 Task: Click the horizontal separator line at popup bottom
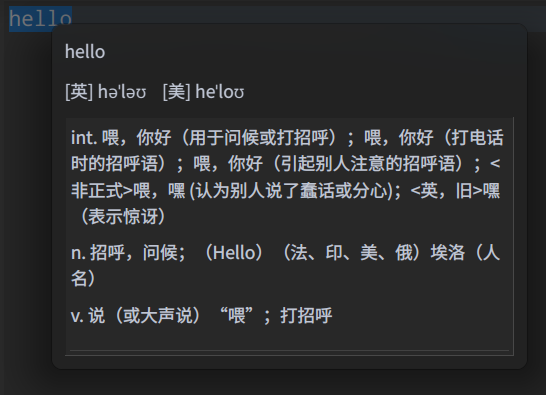pos(289,350)
